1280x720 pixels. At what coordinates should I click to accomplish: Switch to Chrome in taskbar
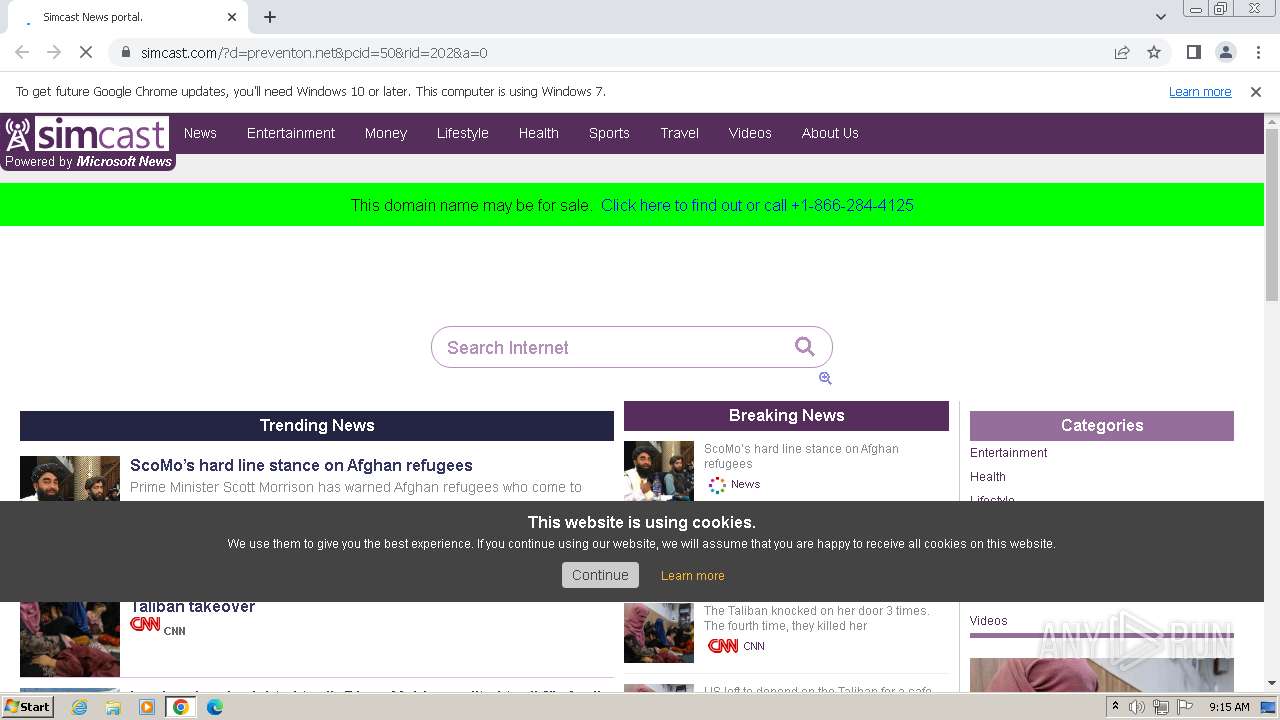pos(181,707)
